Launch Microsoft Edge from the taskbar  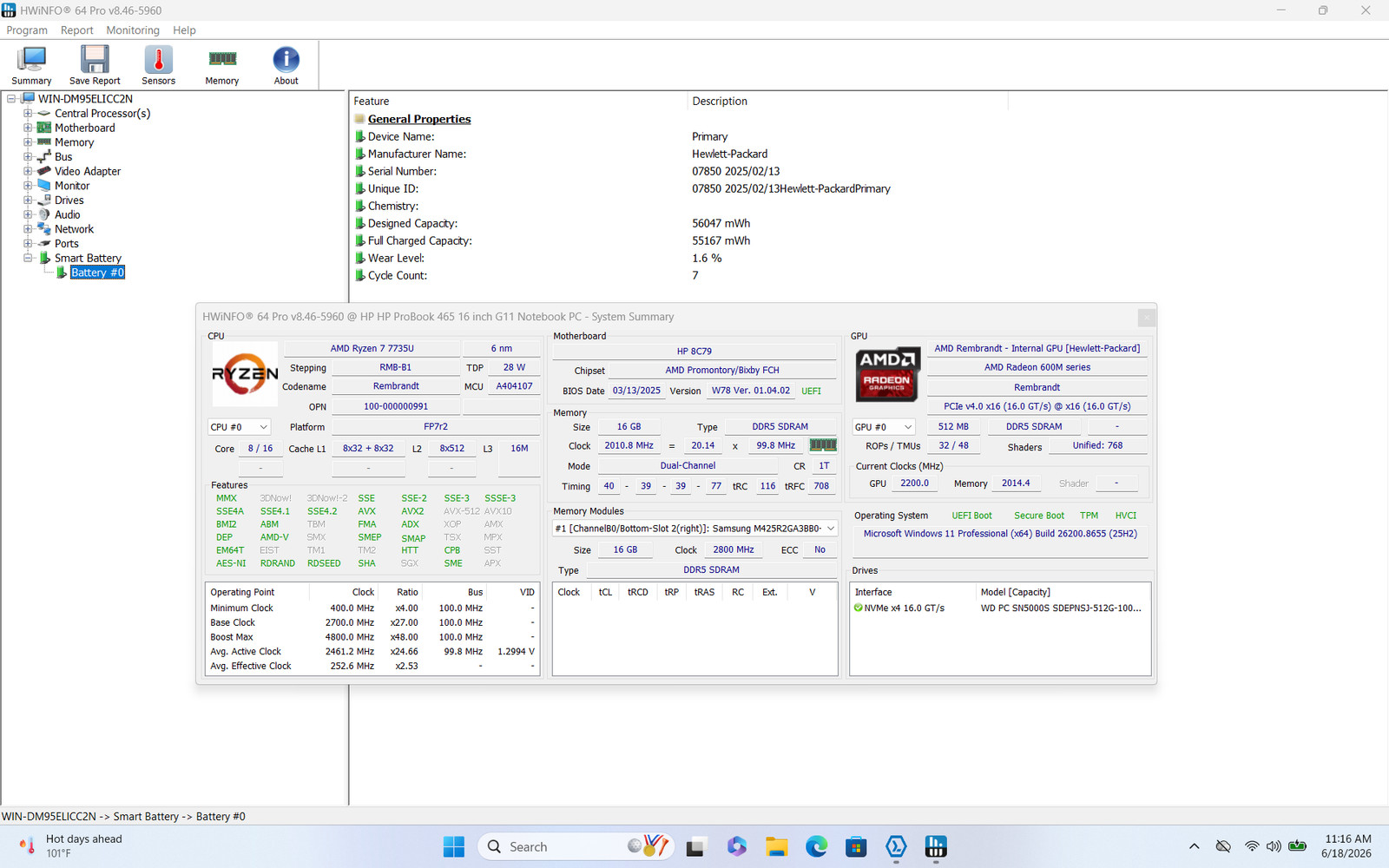(816, 846)
